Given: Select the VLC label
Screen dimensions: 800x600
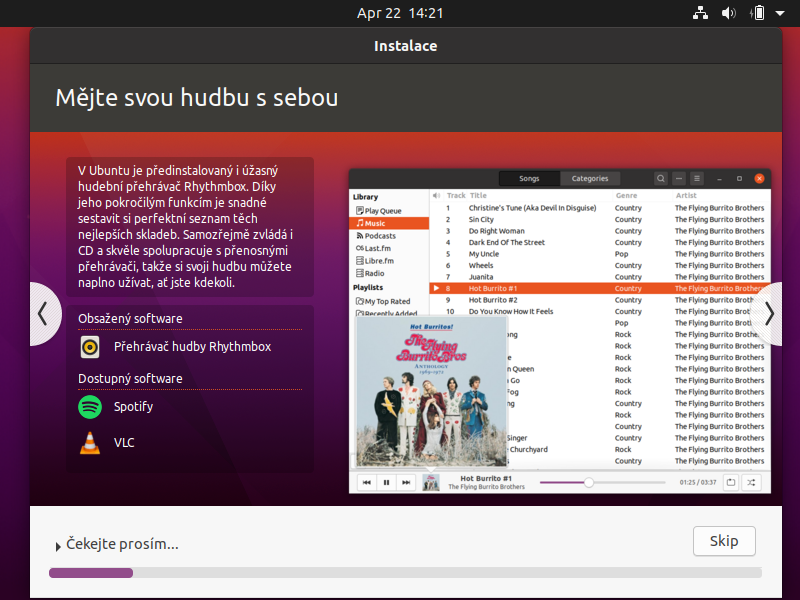Looking at the screenshot, I should [124, 442].
